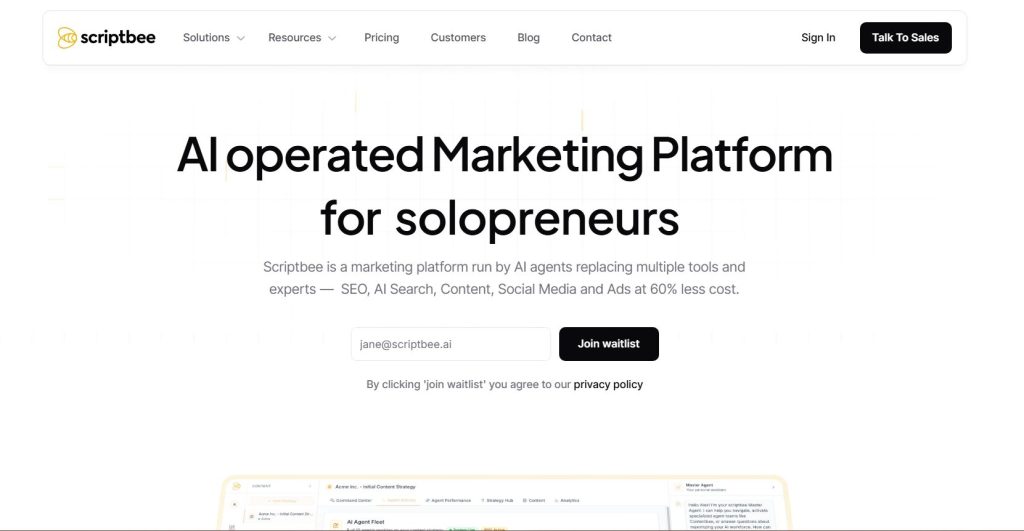Image resolution: width=1024 pixels, height=531 pixels.
Task: Click the Join waitlist button
Action: pos(608,344)
